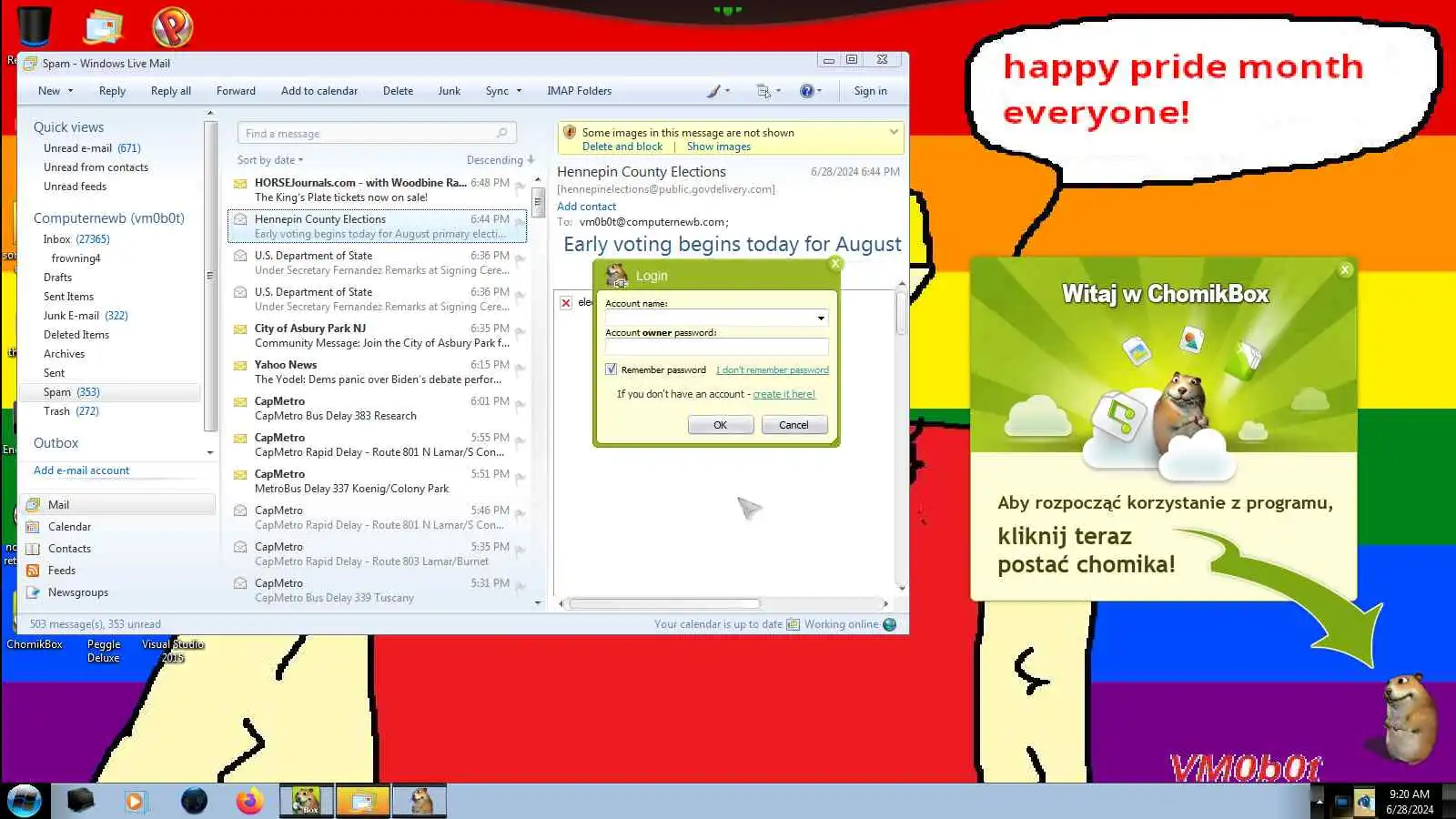Flag the Yahoo News message
The height and width of the screenshot is (819, 1456).
coord(520,368)
